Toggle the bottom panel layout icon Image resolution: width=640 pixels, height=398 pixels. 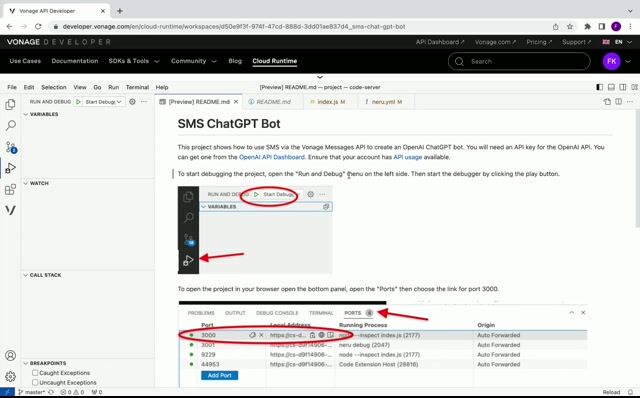coord(611,87)
